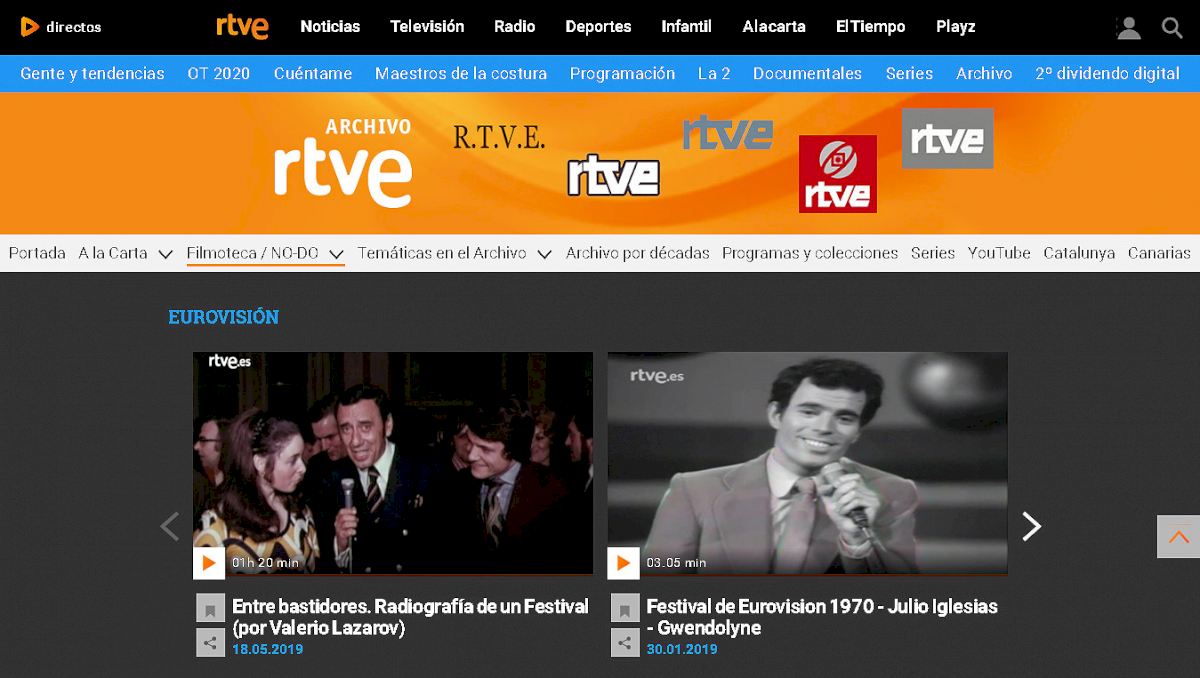Go to next carousel slide
This screenshot has height=678, width=1200.
click(1031, 526)
